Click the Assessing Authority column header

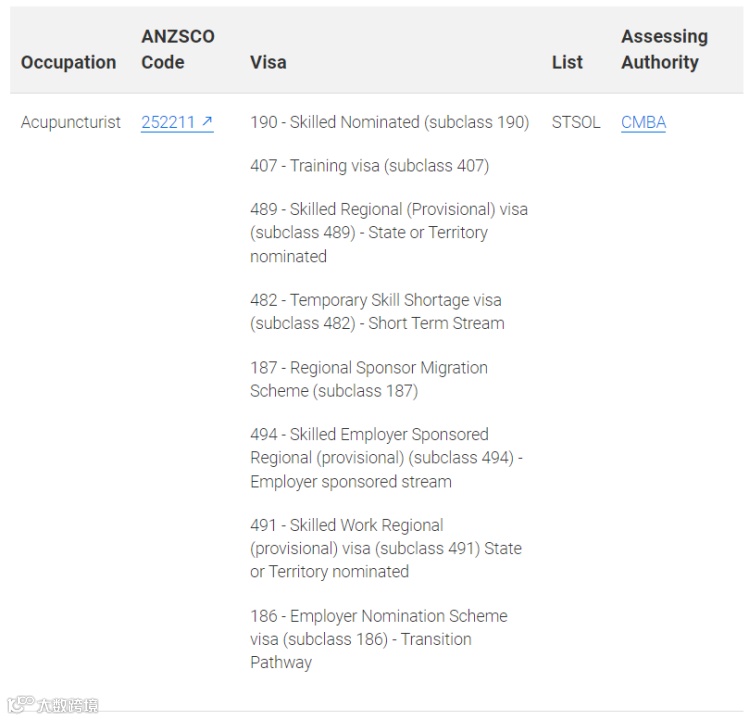664,49
